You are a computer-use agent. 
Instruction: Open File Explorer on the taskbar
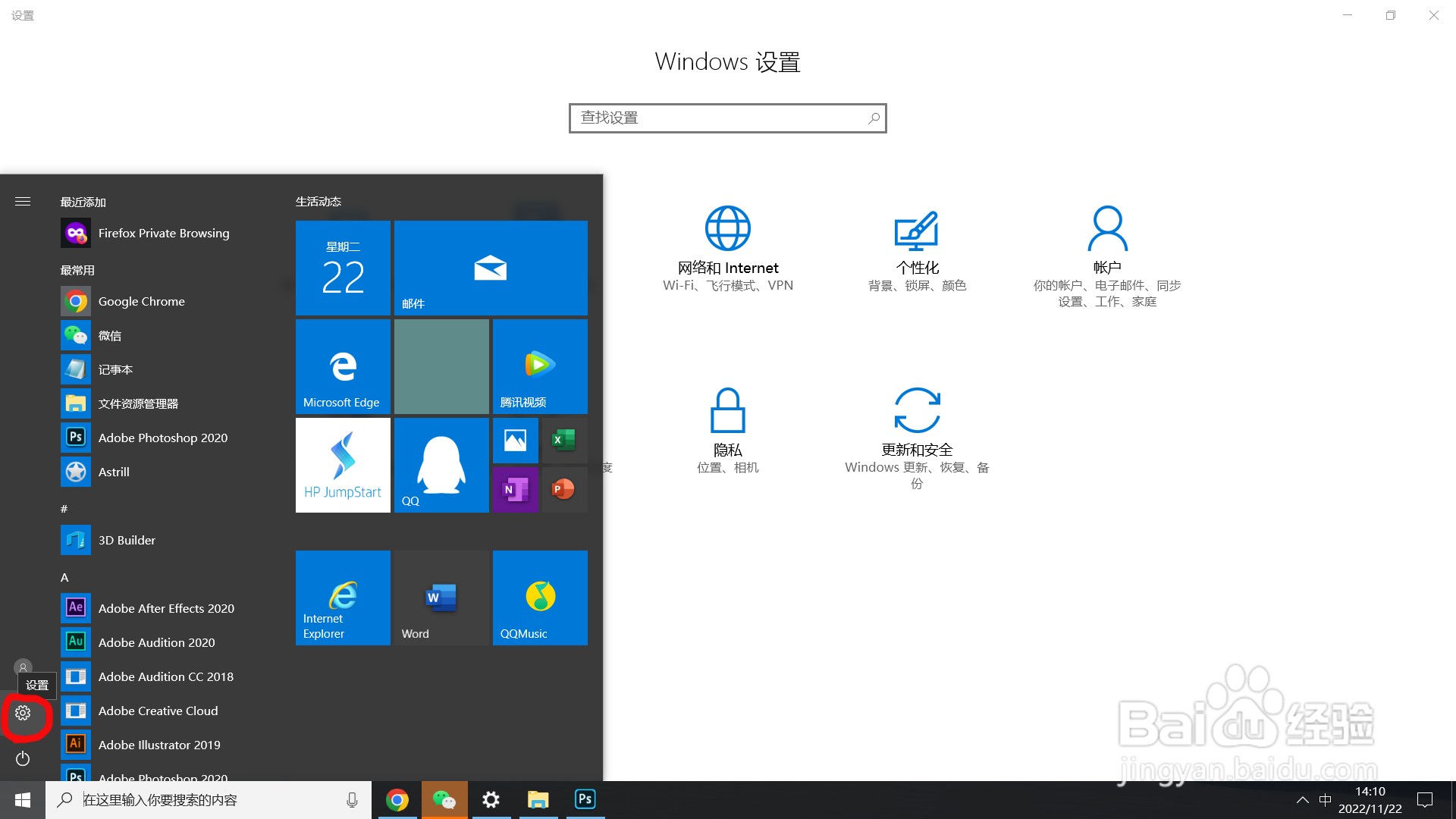coord(538,800)
